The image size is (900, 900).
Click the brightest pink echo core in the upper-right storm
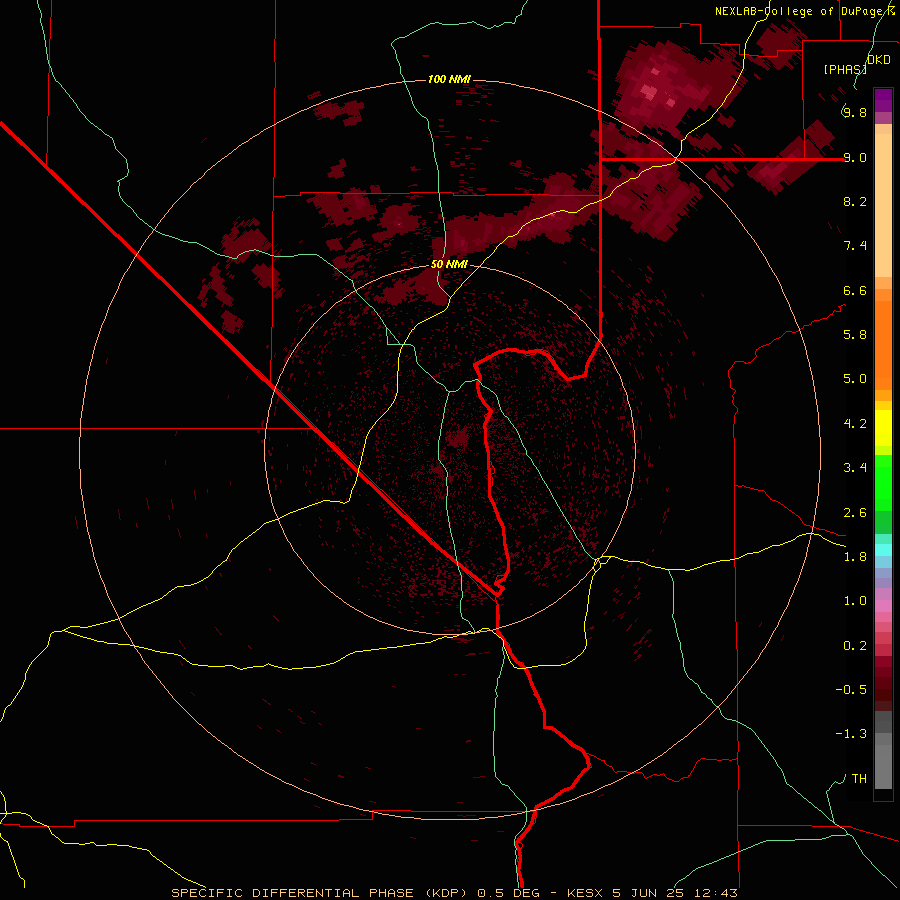click(x=649, y=92)
